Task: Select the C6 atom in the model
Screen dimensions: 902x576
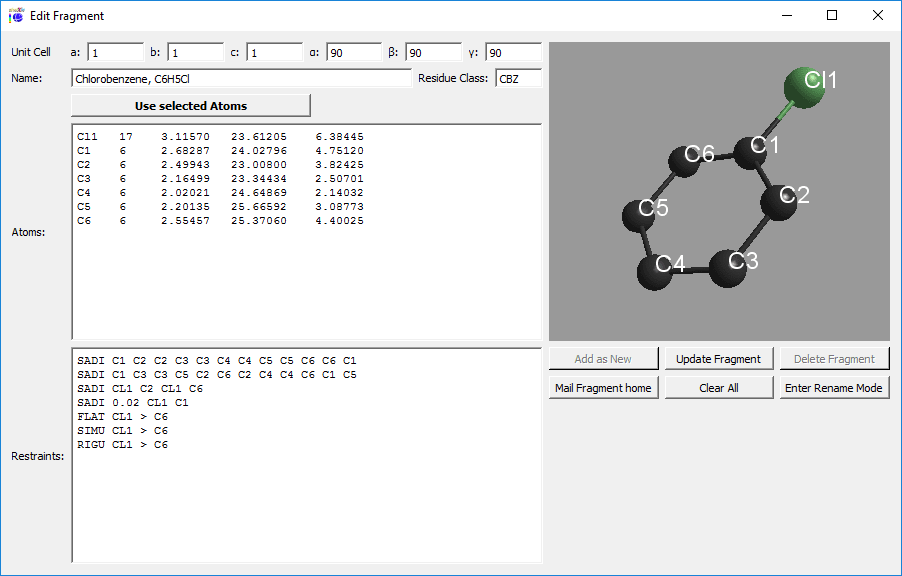Action: (x=686, y=160)
